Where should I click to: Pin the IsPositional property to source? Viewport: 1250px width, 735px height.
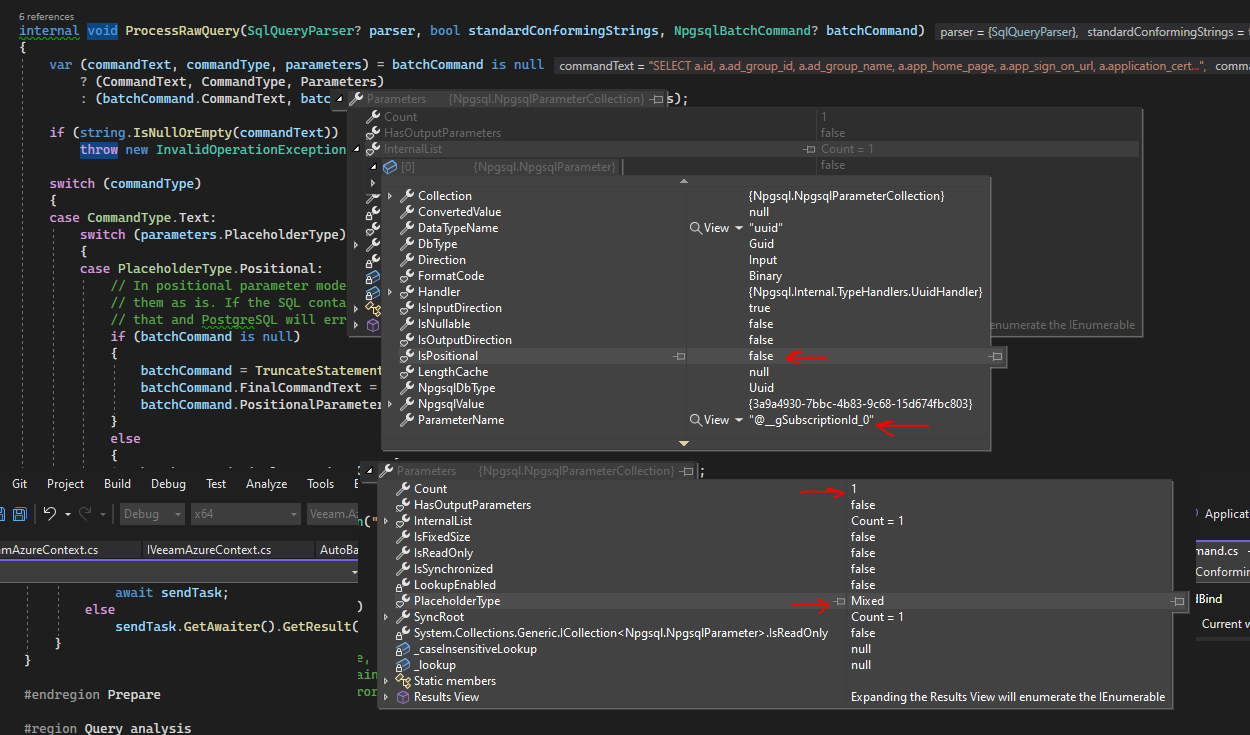tap(680, 356)
